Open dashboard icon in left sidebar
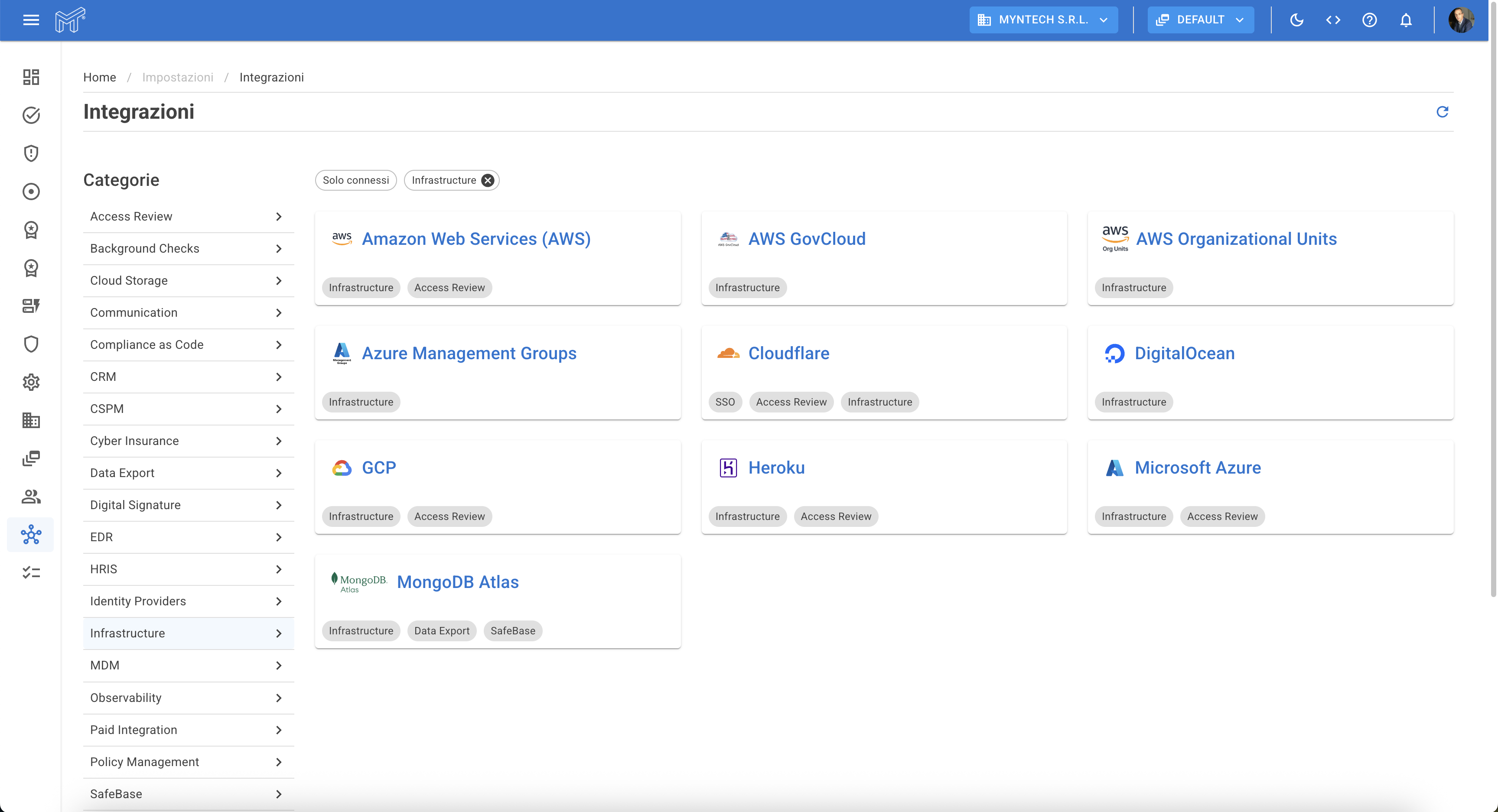The width and height of the screenshot is (1498, 812). click(x=31, y=77)
